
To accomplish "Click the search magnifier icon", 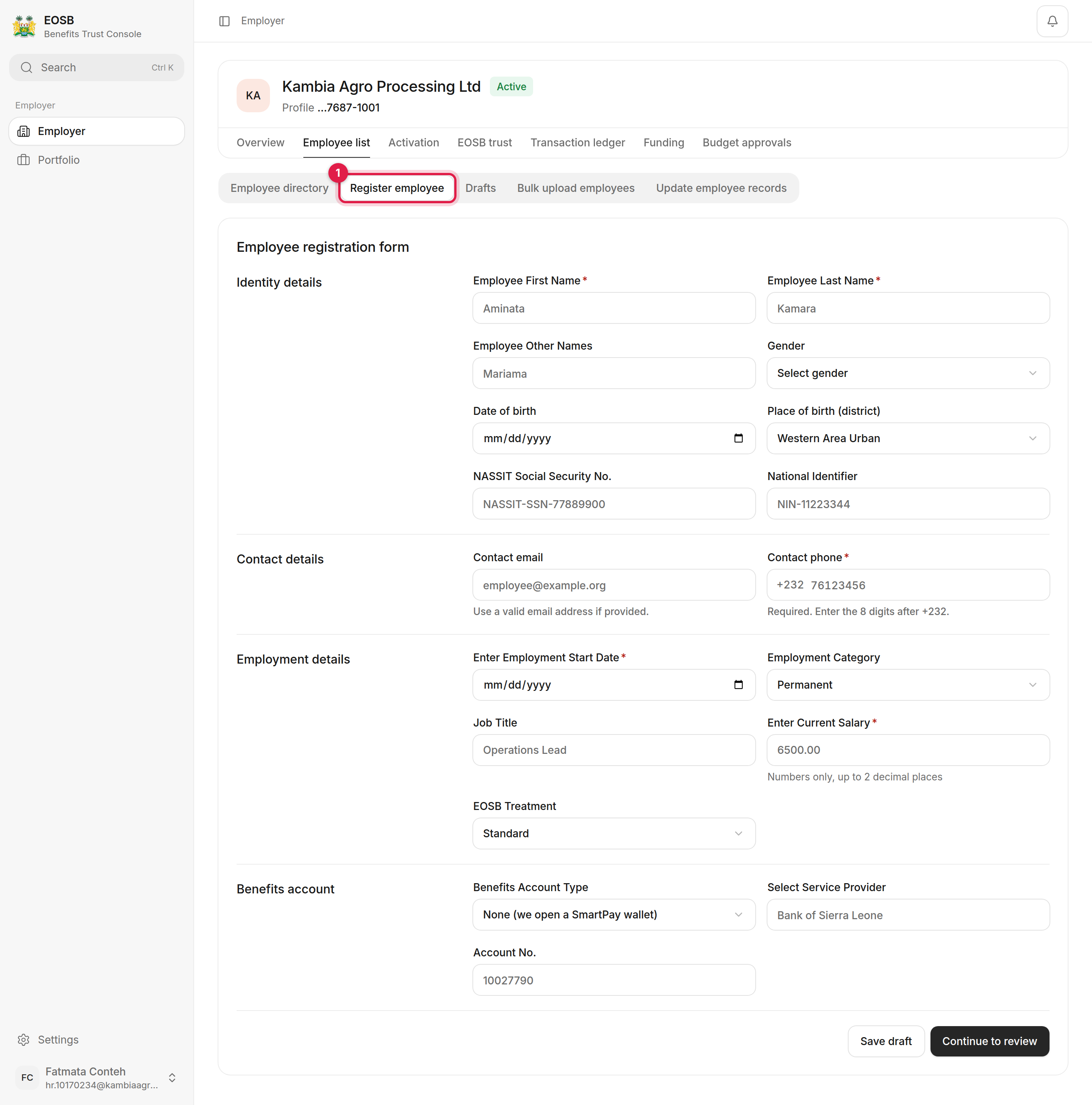I will point(26,67).
